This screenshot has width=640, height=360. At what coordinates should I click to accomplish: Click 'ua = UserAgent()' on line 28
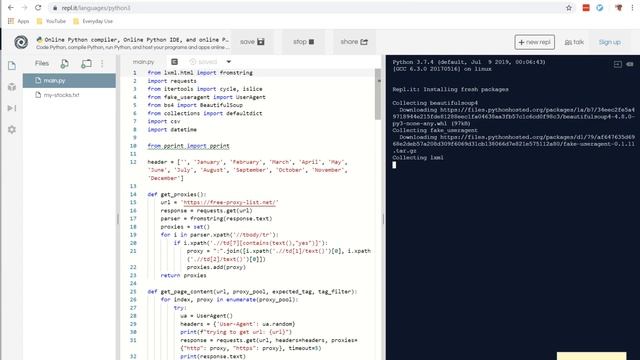(x=206, y=316)
